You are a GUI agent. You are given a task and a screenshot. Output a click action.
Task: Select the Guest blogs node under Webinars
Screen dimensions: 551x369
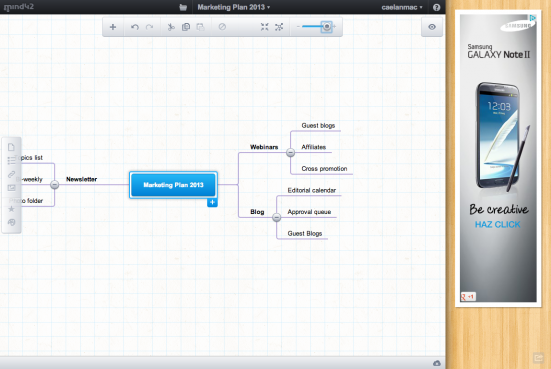[x=318, y=125]
